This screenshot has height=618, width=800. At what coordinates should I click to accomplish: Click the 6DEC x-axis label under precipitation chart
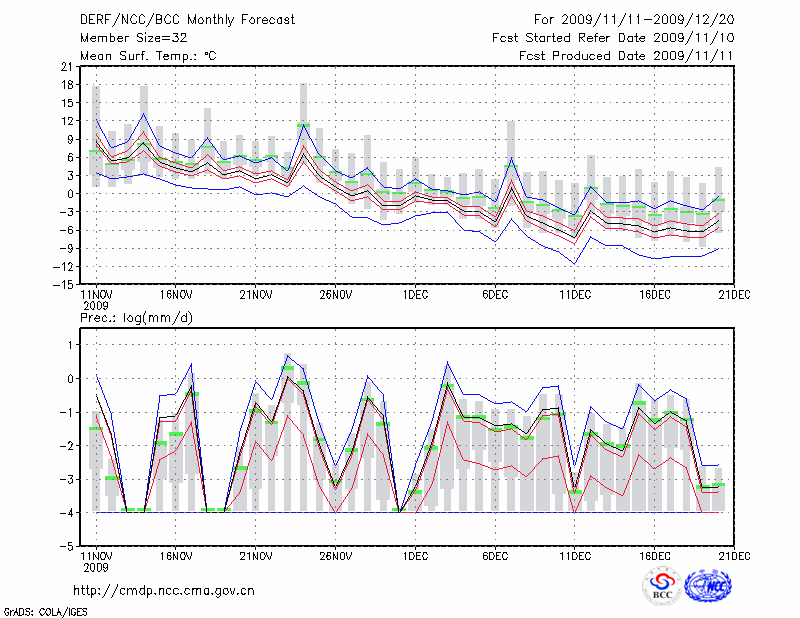(x=496, y=556)
